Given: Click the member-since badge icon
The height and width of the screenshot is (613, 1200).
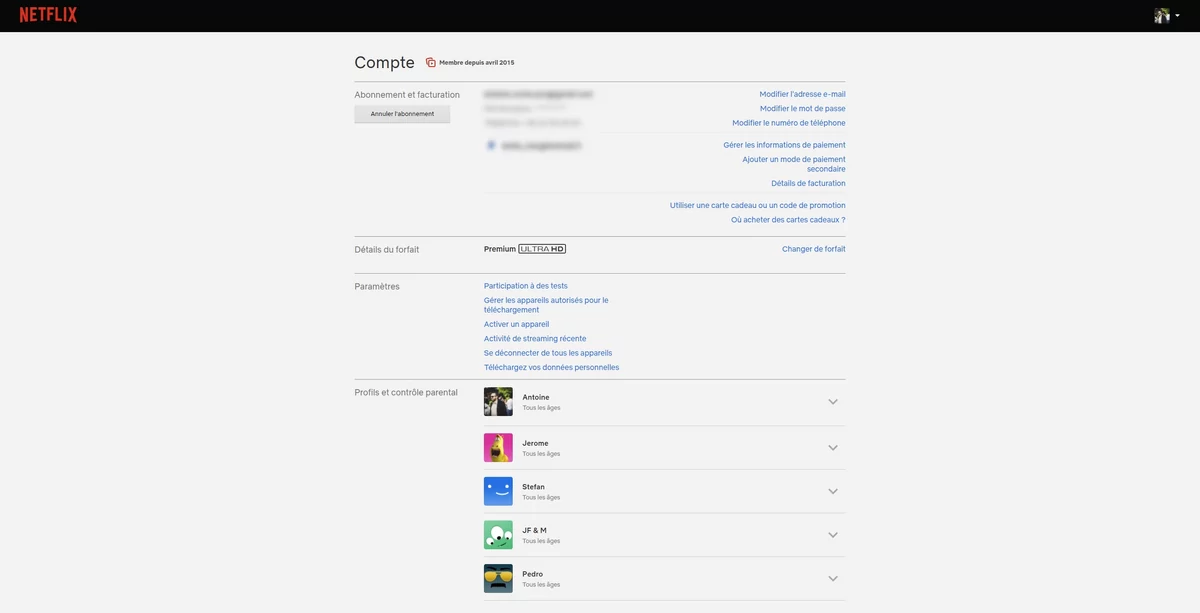Looking at the screenshot, I should pos(431,62).
